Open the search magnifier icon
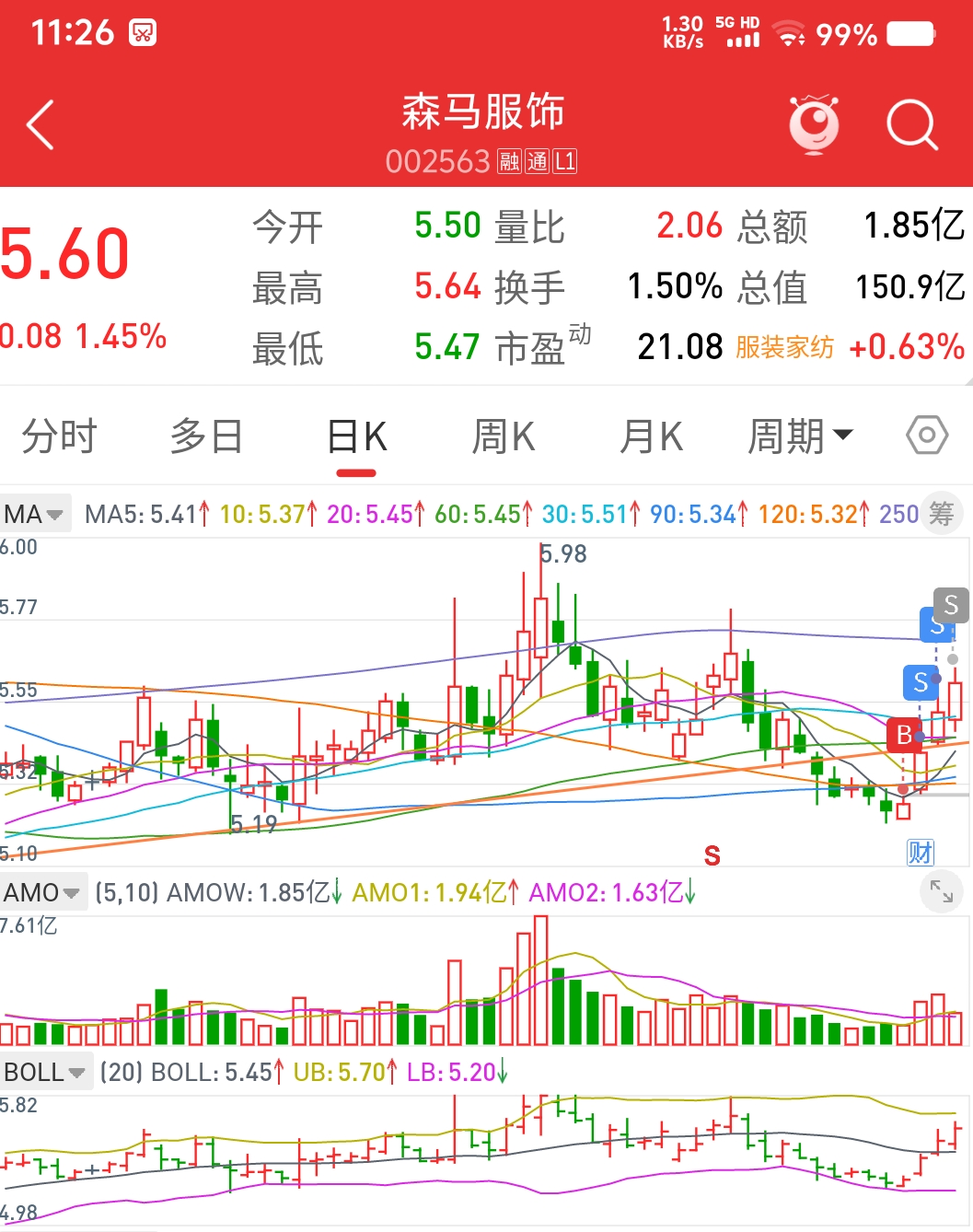The height and width of the screenshot is (1232, 973). [x=911, y=124]
